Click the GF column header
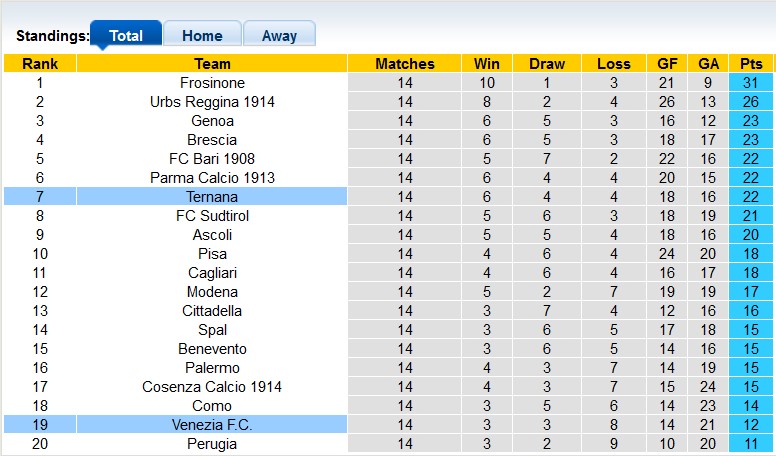 coord(667,64)
